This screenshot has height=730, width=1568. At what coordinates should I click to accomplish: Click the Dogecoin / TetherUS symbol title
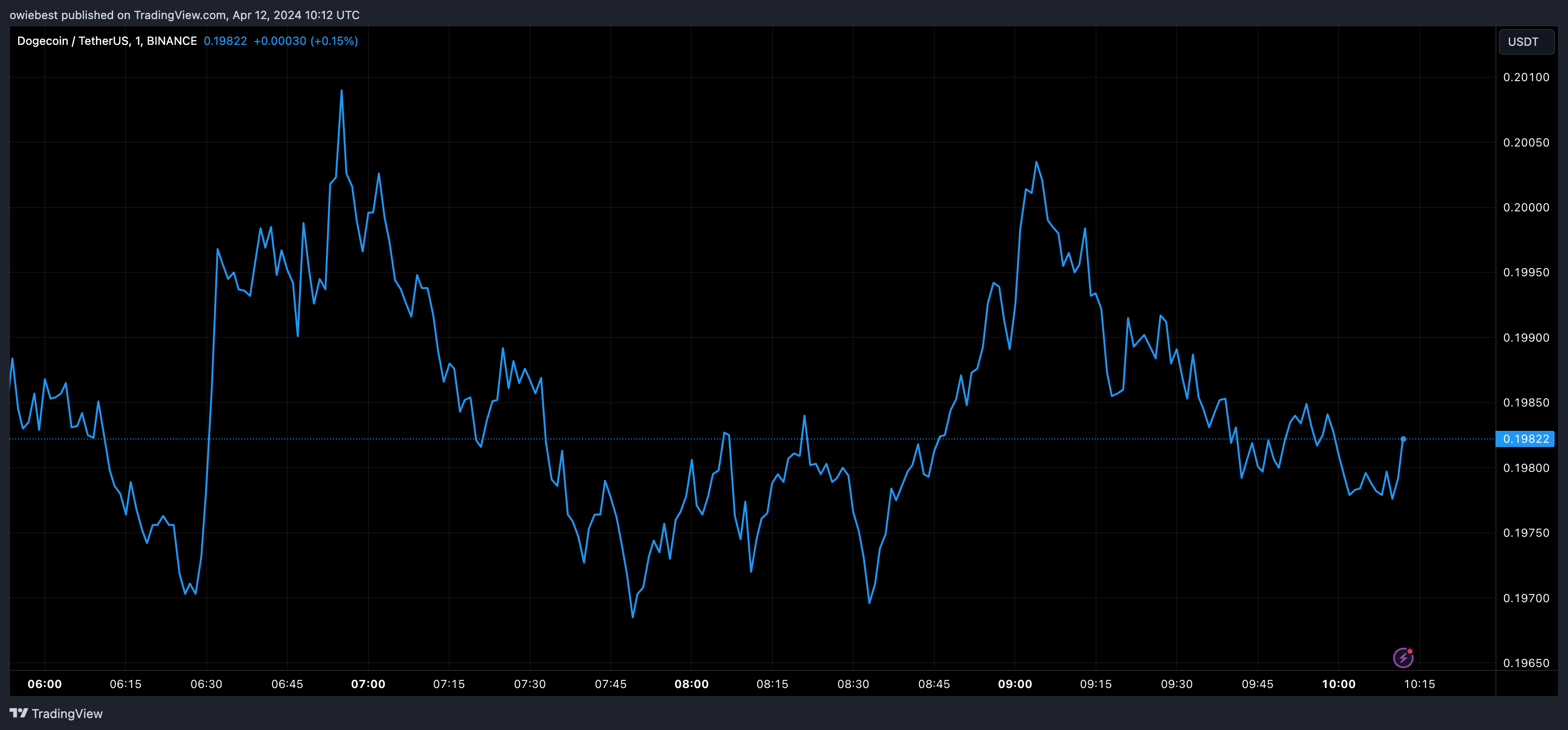tap(106, 41)
